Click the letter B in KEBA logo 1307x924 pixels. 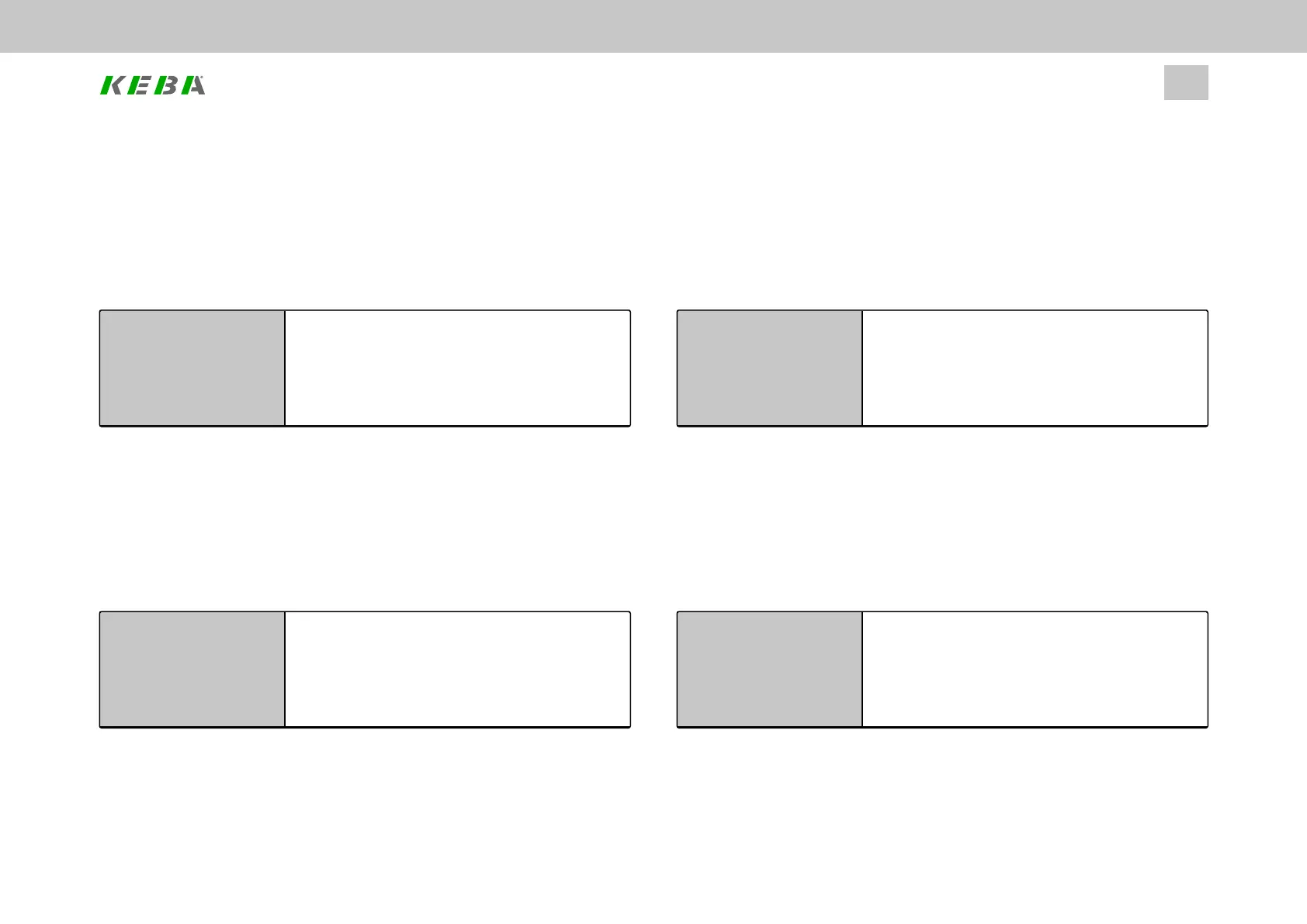tap(165, 85)
